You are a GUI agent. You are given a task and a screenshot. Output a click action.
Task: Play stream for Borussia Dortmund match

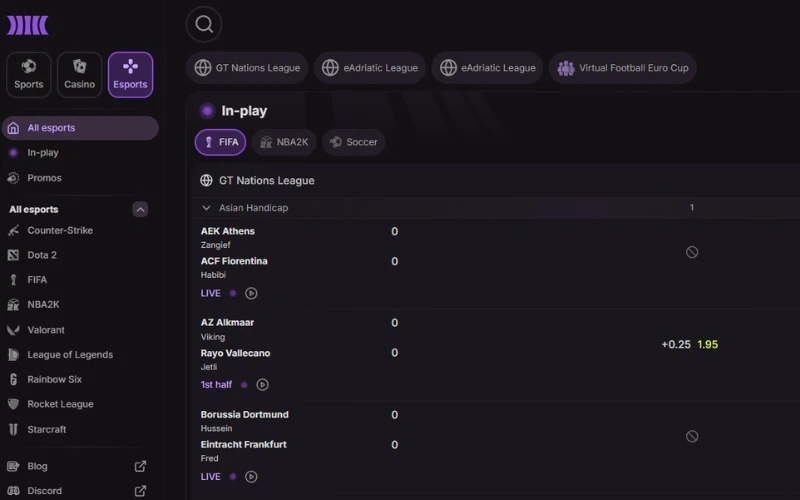(x=251, y=477)
